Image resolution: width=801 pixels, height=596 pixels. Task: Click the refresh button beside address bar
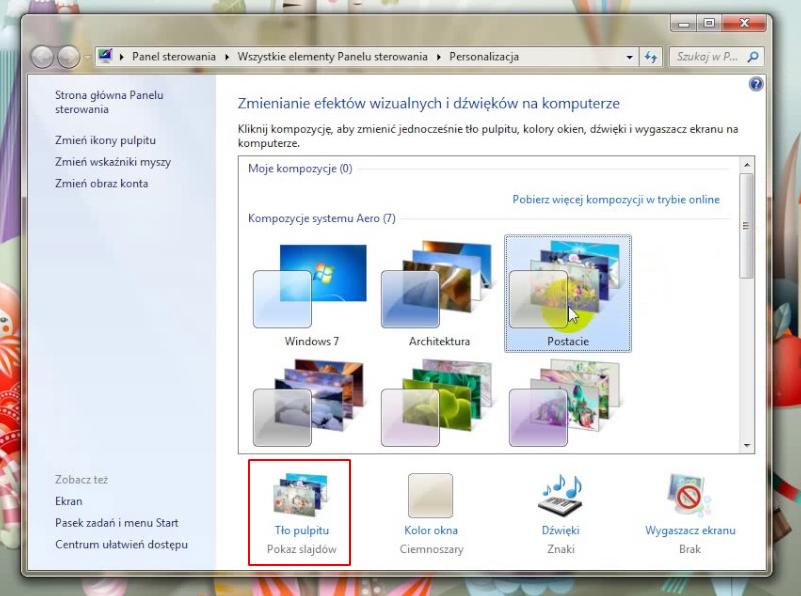(x=651, y=57)
